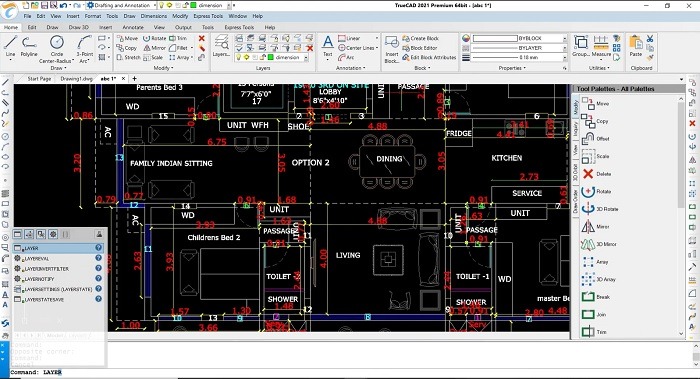Select Break in Tool Palettes
Viewport: 700px width, 379px height.
596,297
